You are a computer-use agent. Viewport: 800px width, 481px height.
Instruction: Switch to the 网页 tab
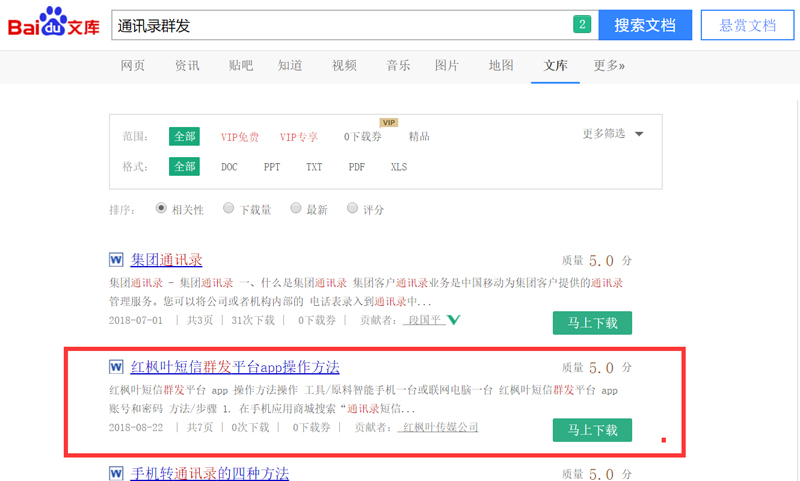click(133, 66)
